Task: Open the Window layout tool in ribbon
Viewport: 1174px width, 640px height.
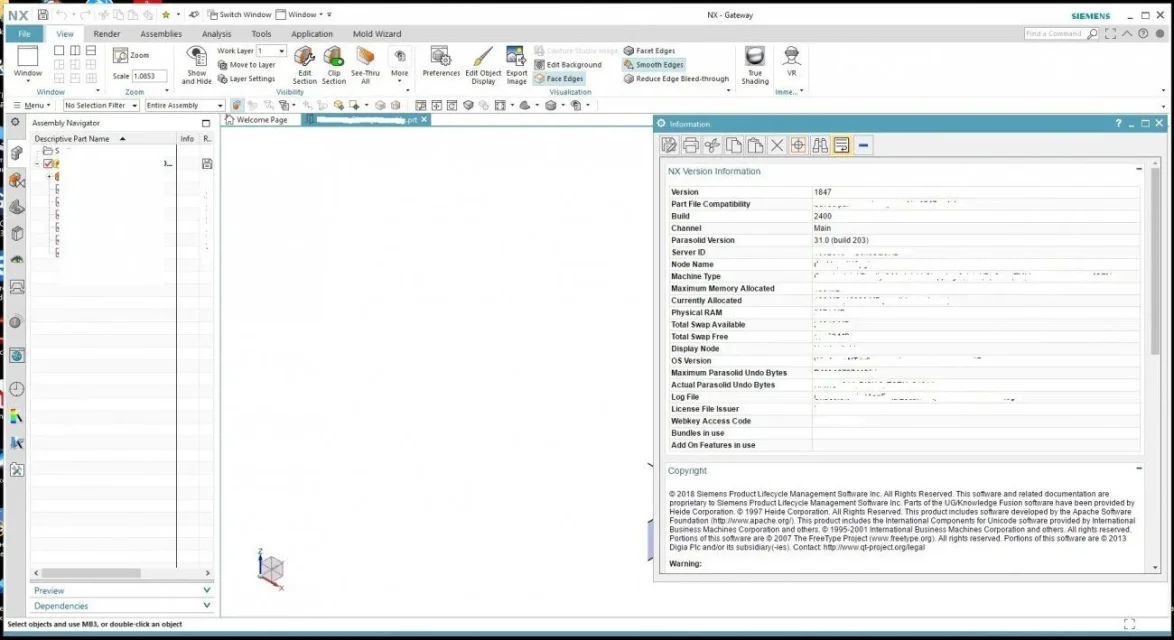Action: coord(28,62)
